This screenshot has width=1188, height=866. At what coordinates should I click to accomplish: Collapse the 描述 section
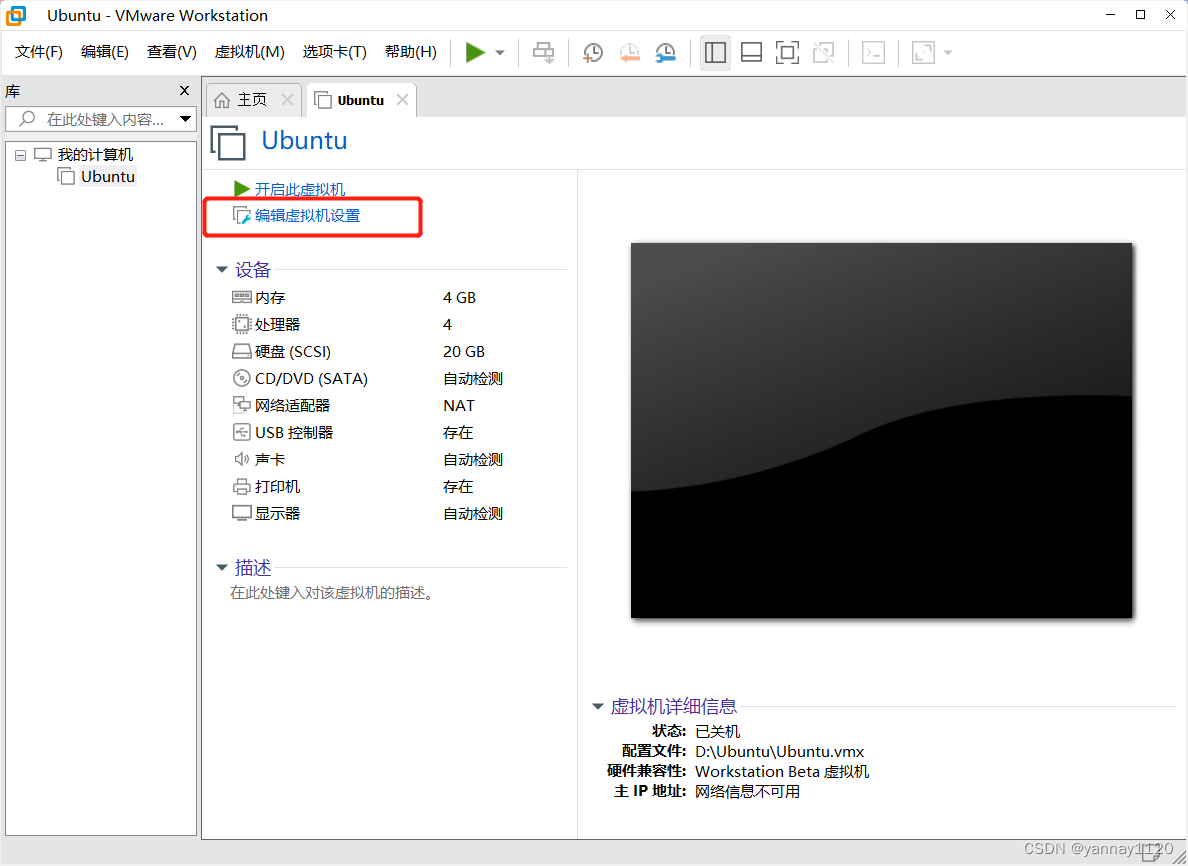[x=222, y=567]
